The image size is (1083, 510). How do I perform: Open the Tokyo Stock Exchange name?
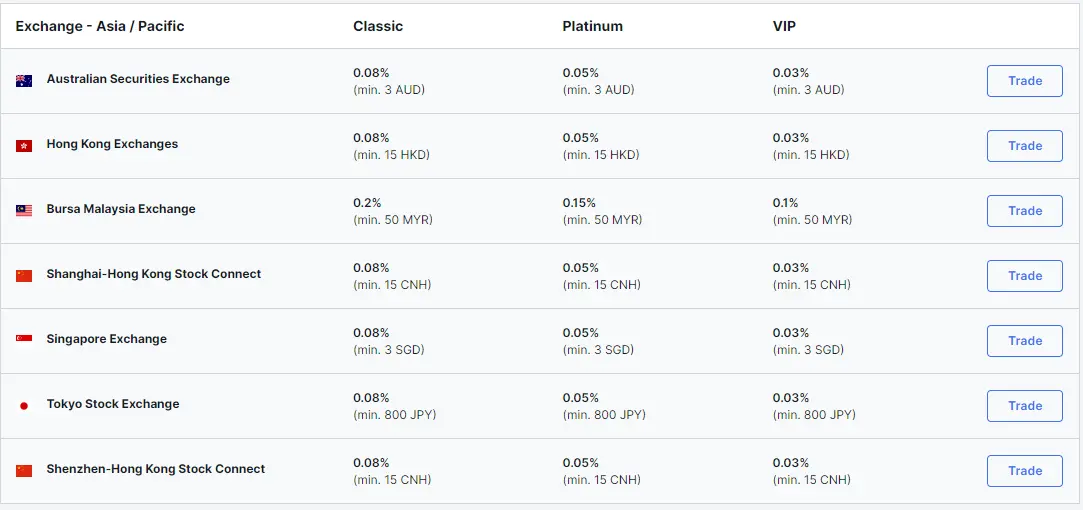point(113,404)
